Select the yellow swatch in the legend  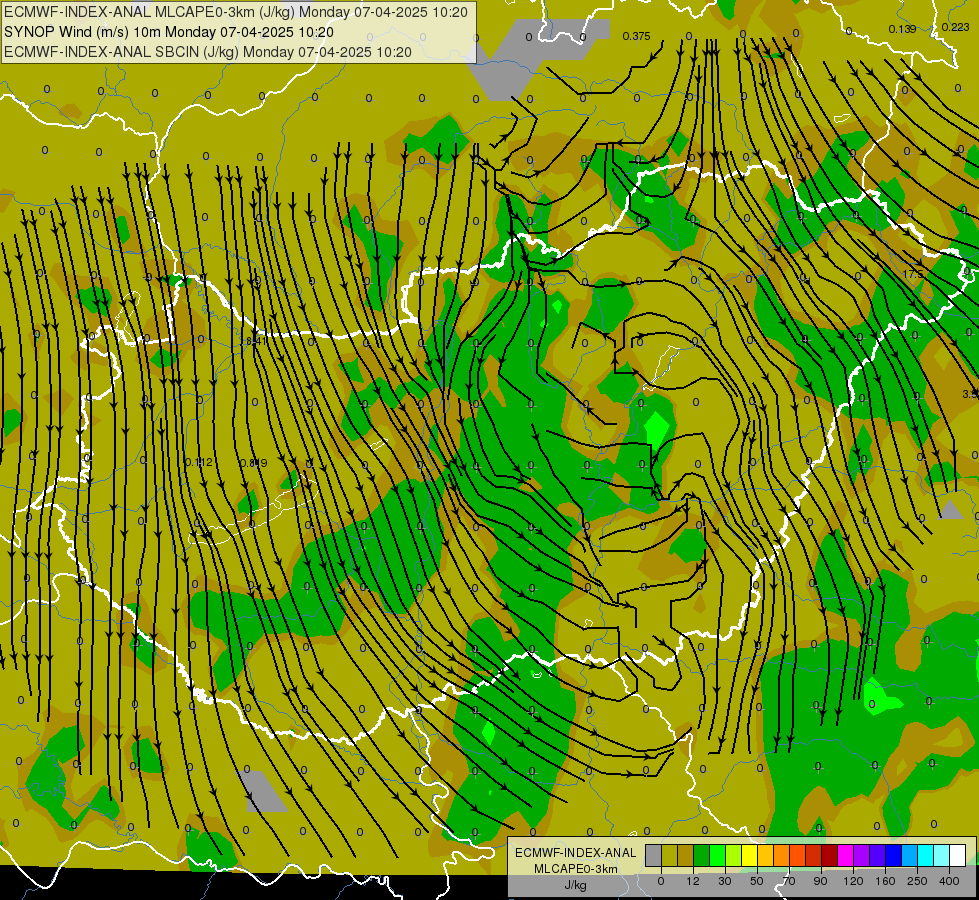click(x=750, y=856)
